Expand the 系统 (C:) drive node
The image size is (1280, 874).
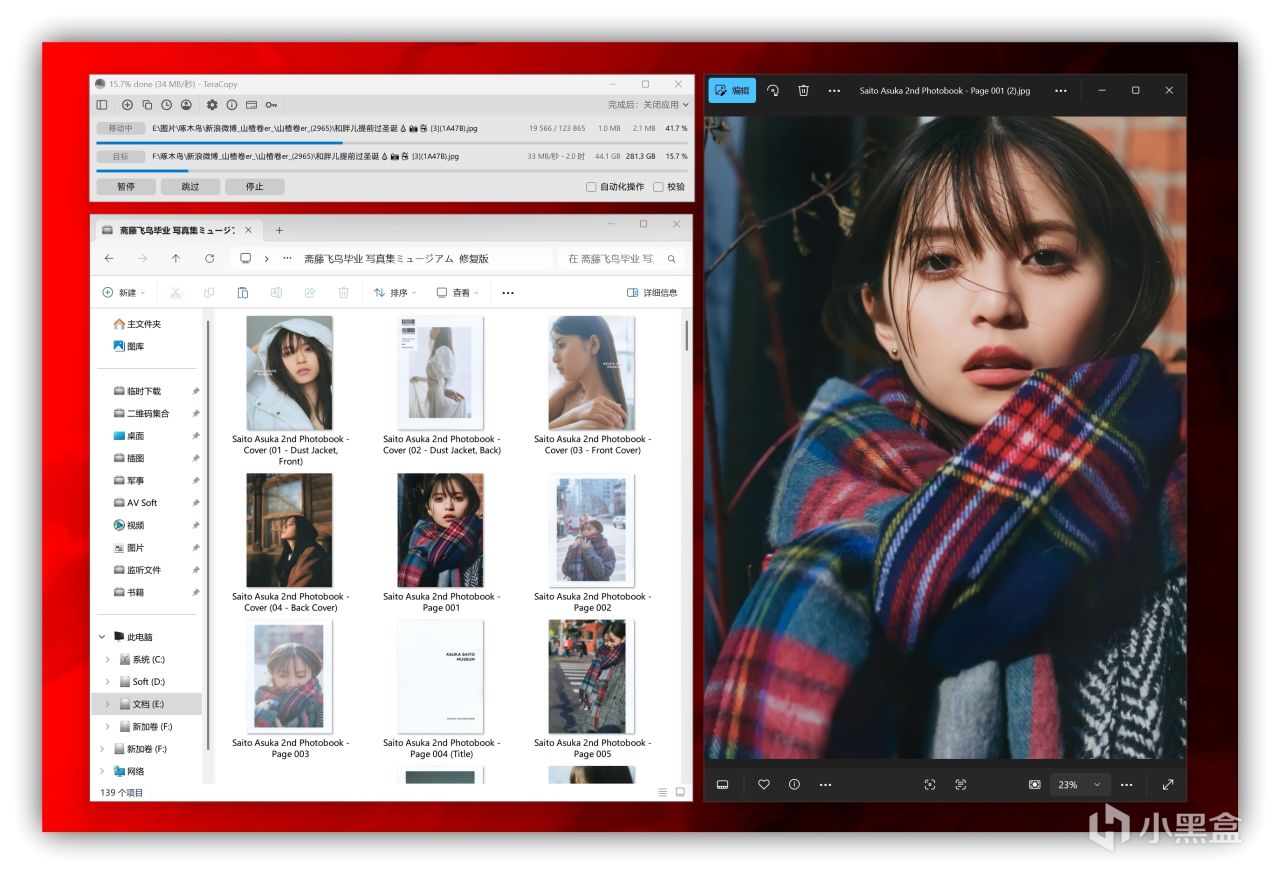pos(108,660)
